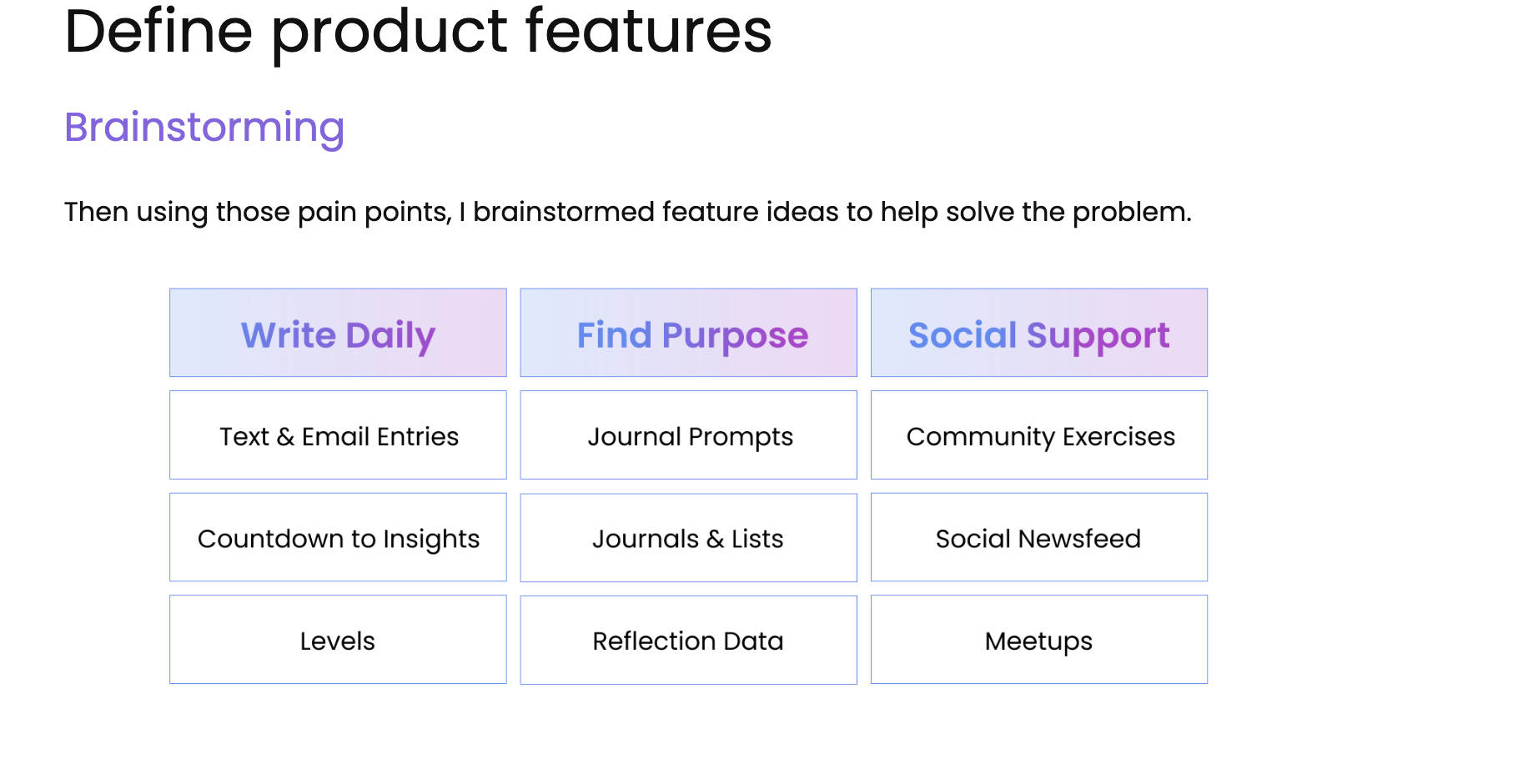This screenshot has height=784, width=1518.
Task: Click the word Purpose in middle header
Action: point(735,336)
